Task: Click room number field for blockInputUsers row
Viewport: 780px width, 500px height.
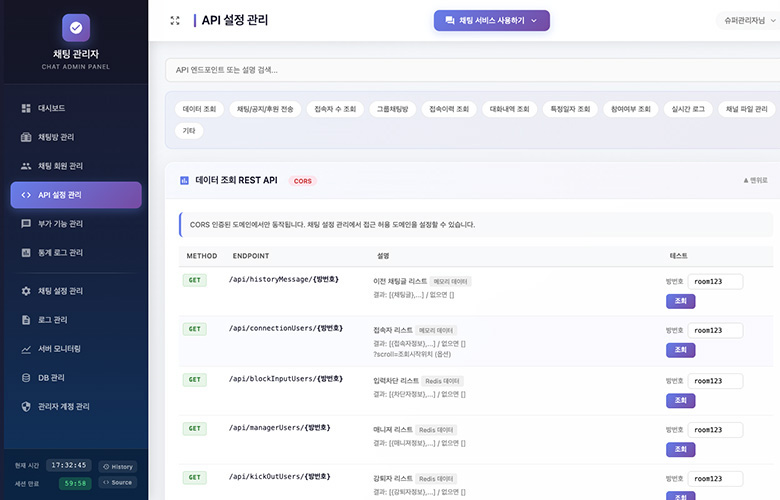Action: click(715, 381)
